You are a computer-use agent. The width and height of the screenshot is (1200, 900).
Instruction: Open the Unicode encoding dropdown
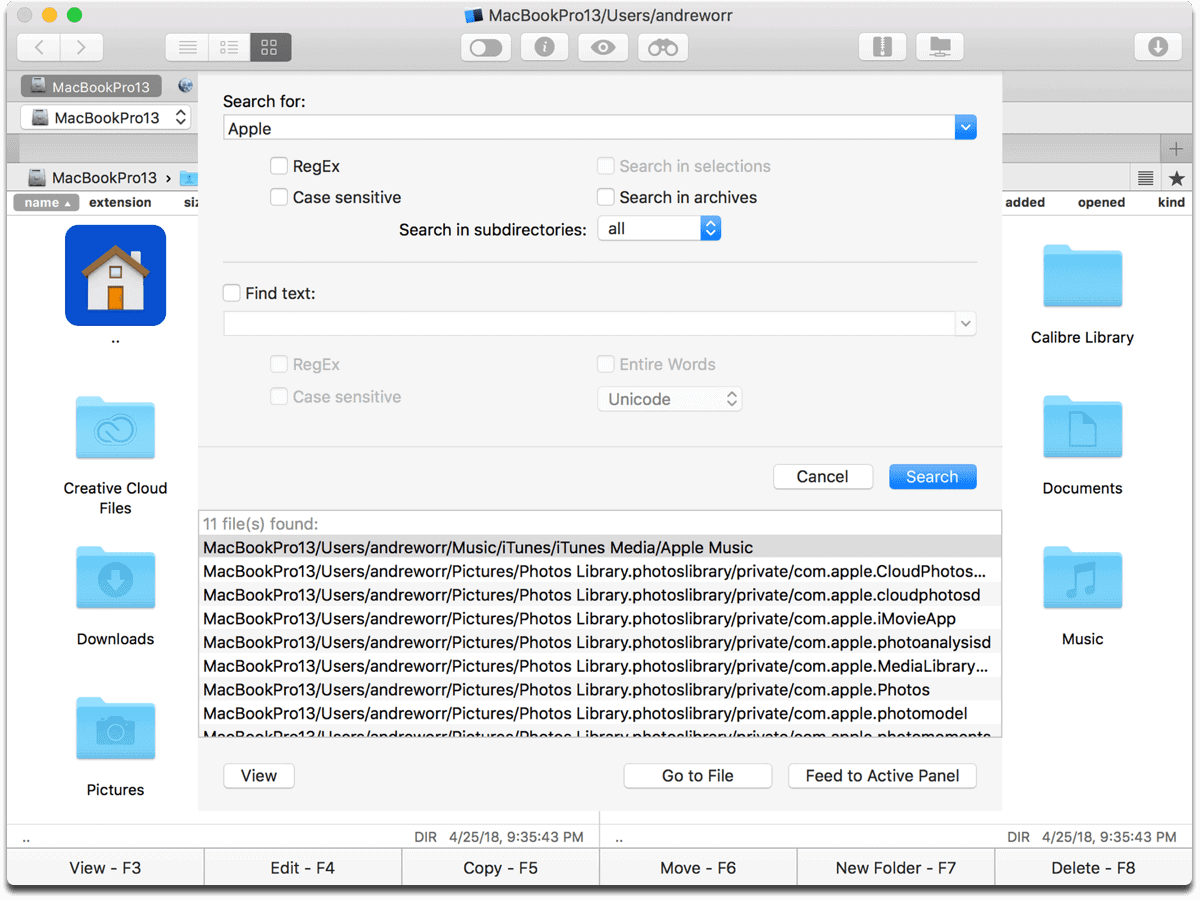click(x=670, y=399)
